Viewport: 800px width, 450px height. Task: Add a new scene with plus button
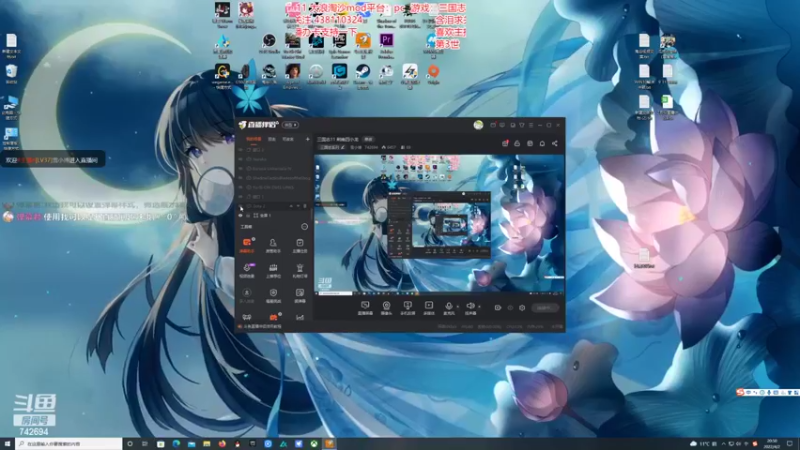point(307,139)
